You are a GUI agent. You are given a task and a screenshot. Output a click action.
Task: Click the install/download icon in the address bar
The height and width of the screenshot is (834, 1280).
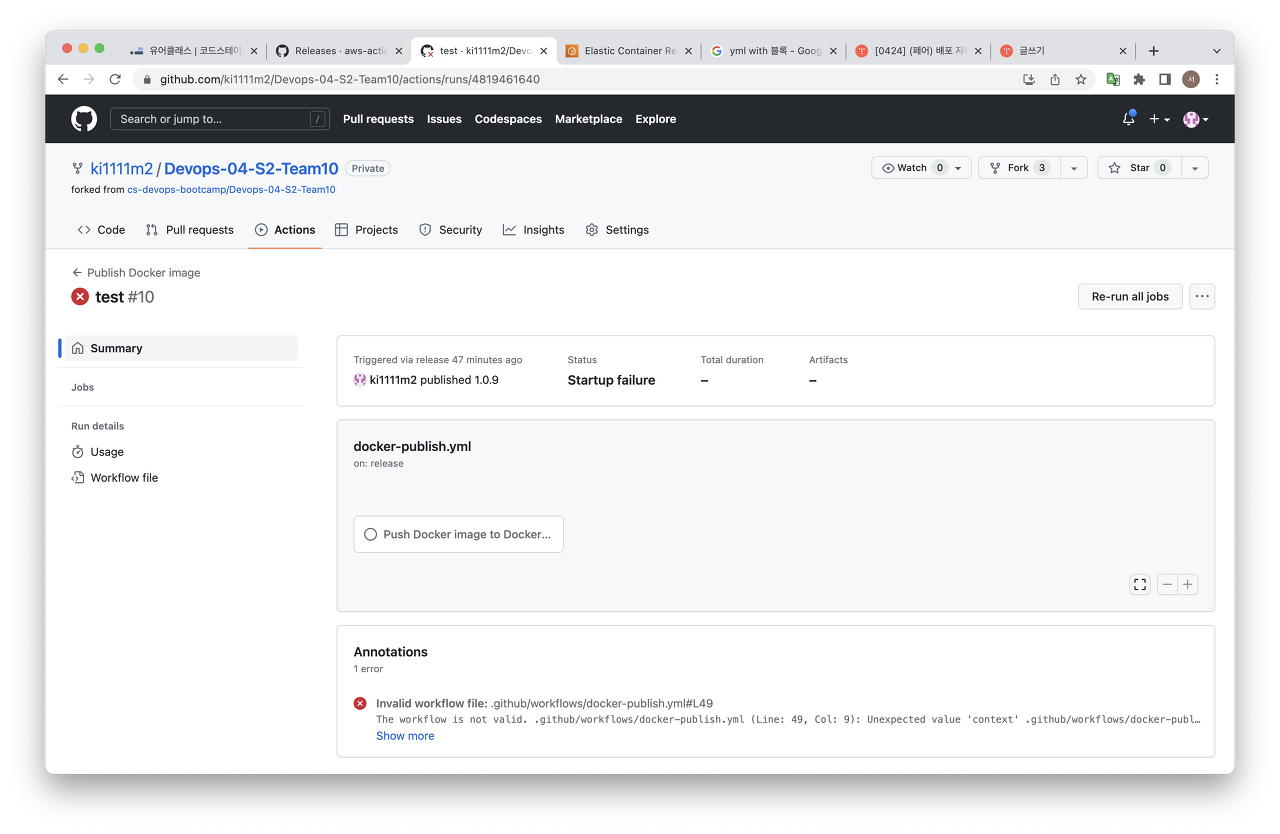(1029, 79)
